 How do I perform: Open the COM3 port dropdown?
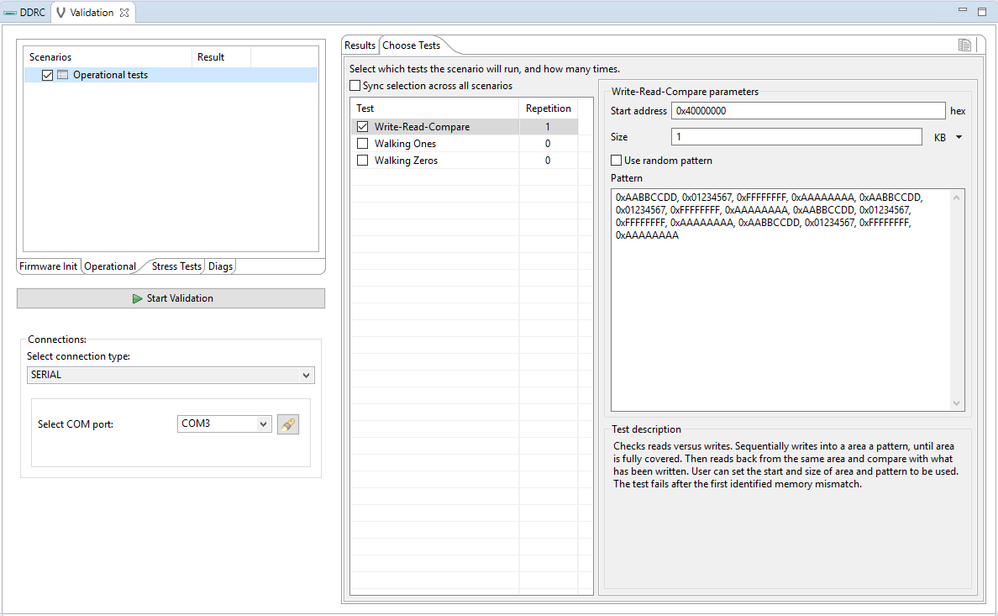point(224,424)
